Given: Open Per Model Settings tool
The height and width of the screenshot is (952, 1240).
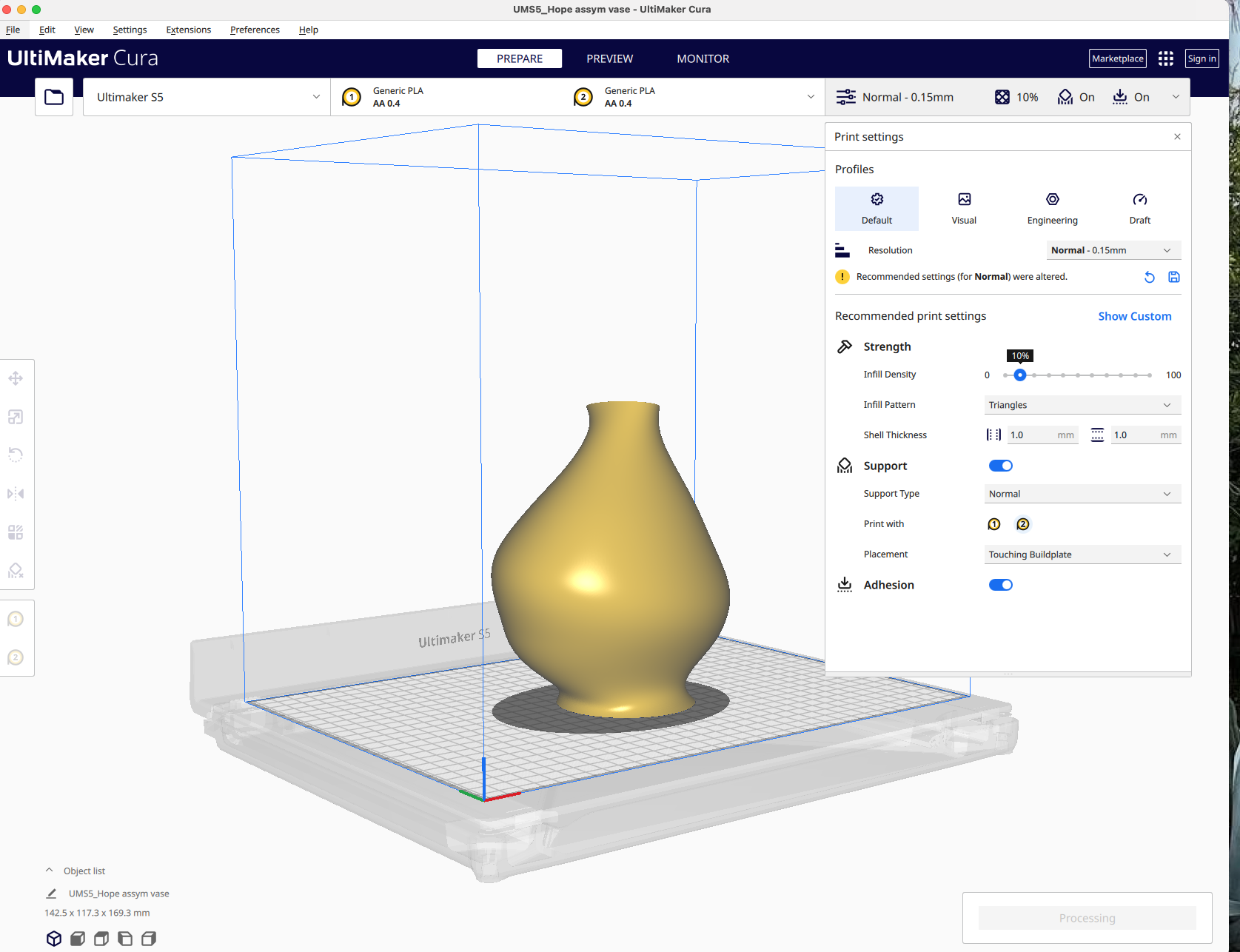Looking at the screenshot, I should coord(16,532).
